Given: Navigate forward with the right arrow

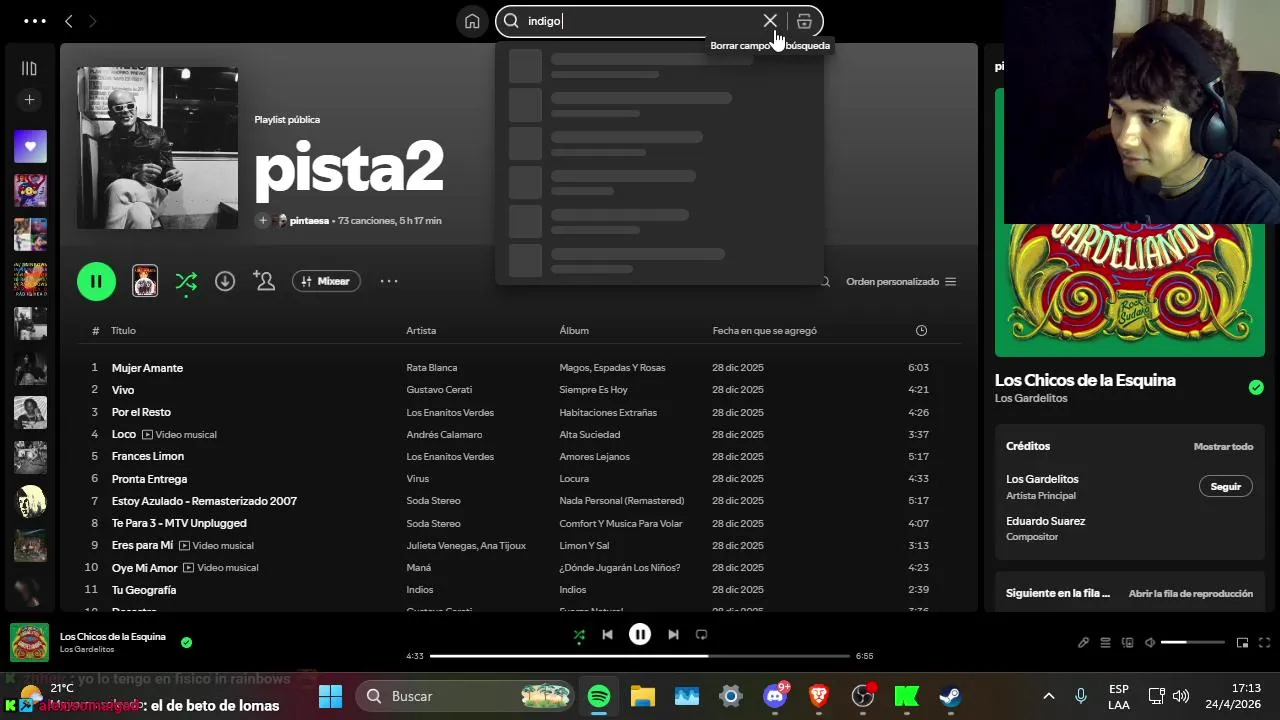Looking at the screenshot, I should click(92, 21).
